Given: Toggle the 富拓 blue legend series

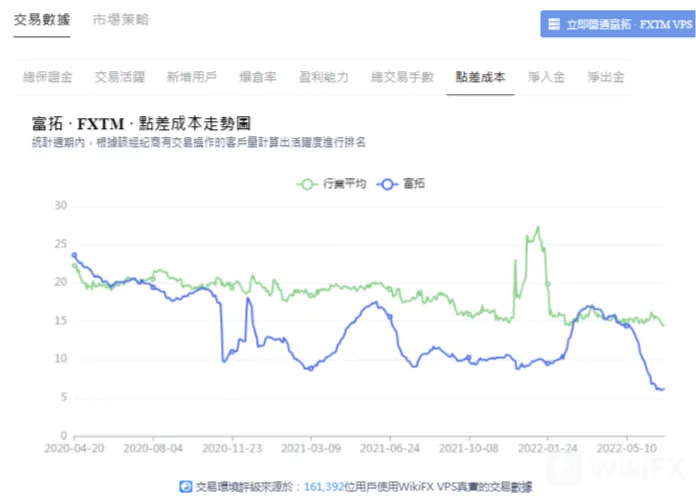Looking at the screenshot, I should 401,184.
